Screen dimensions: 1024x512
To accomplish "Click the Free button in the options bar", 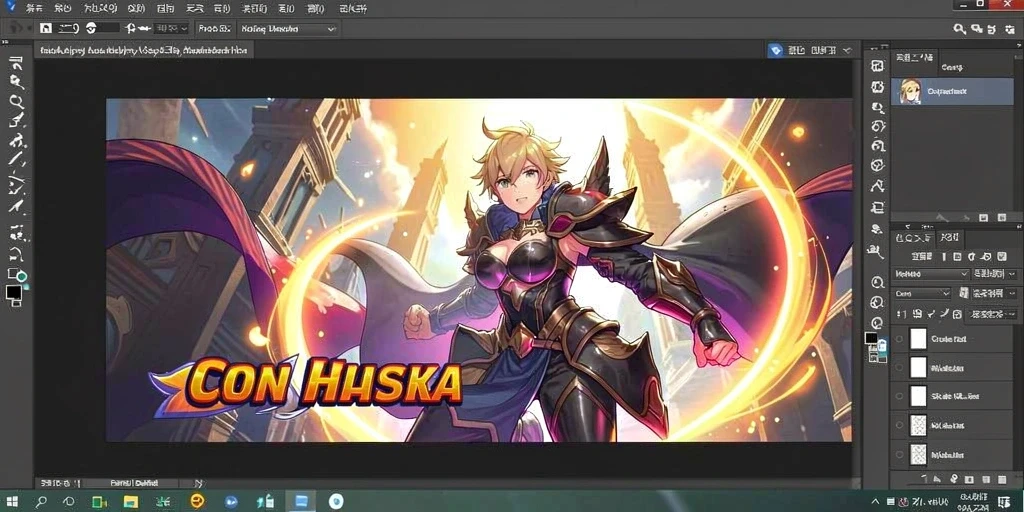I will [214, 29].
